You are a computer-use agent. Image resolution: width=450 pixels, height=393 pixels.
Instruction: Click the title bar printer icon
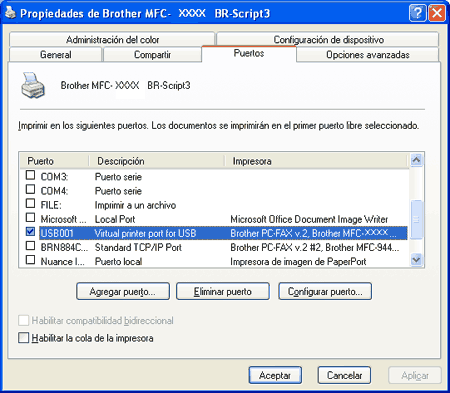coord(11,13)
